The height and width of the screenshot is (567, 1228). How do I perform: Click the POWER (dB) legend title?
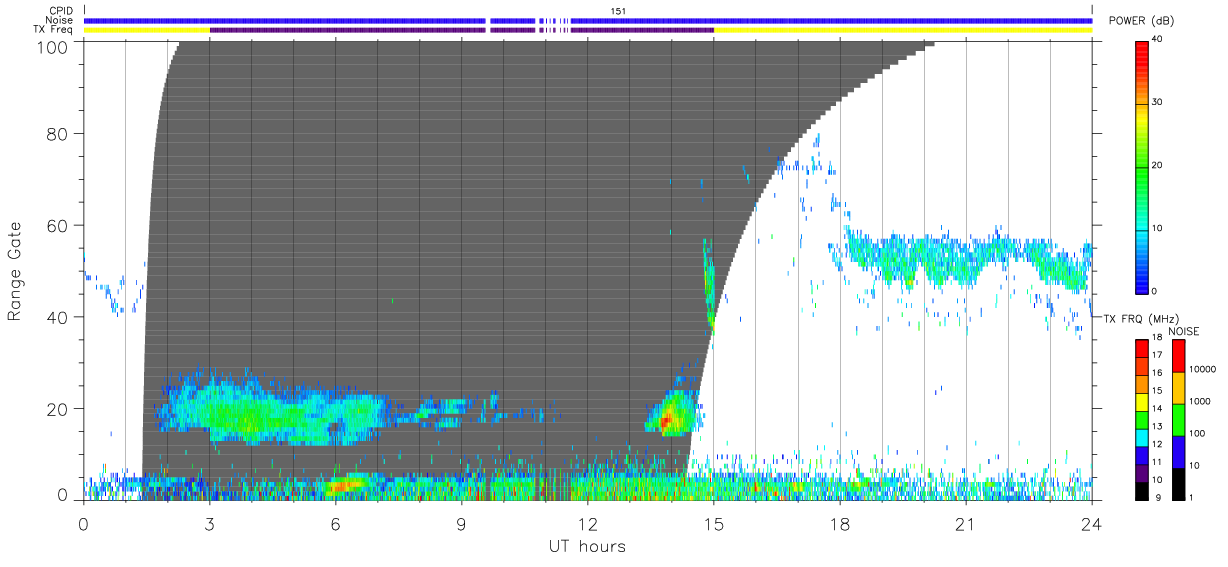tap(1141, 21)
